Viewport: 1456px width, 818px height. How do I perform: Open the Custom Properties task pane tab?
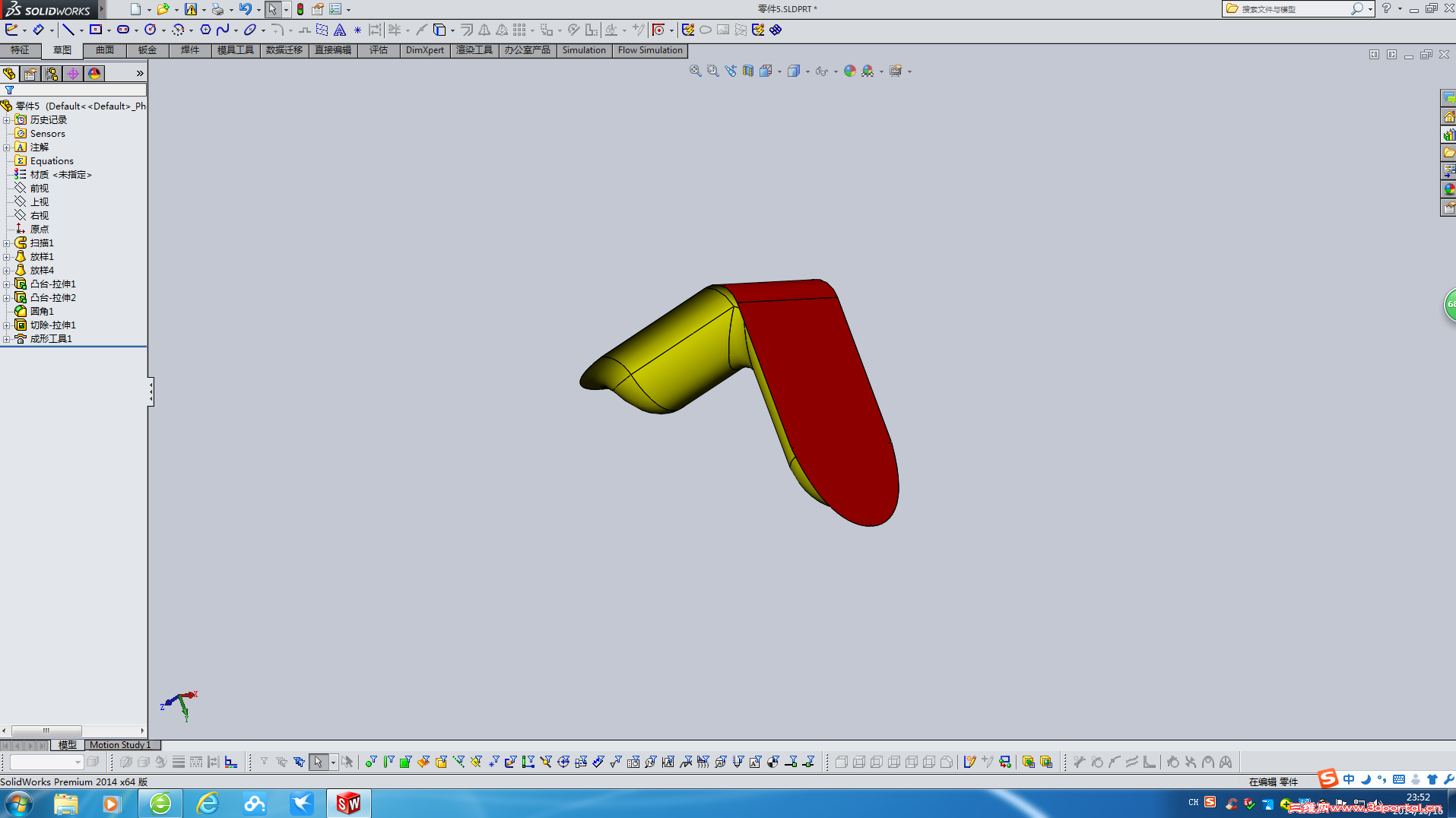click(1448, 208)
